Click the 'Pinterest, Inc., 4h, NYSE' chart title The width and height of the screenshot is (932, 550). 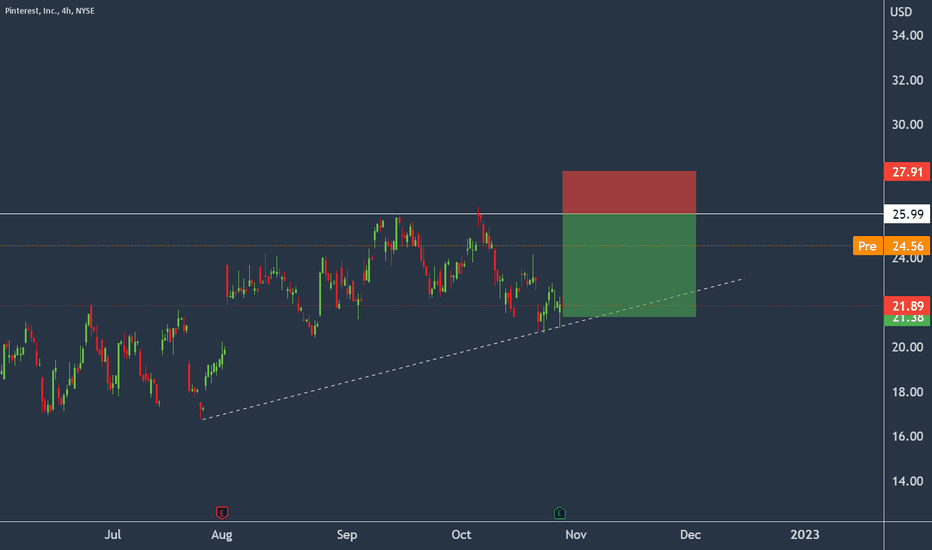coord(50,11)
